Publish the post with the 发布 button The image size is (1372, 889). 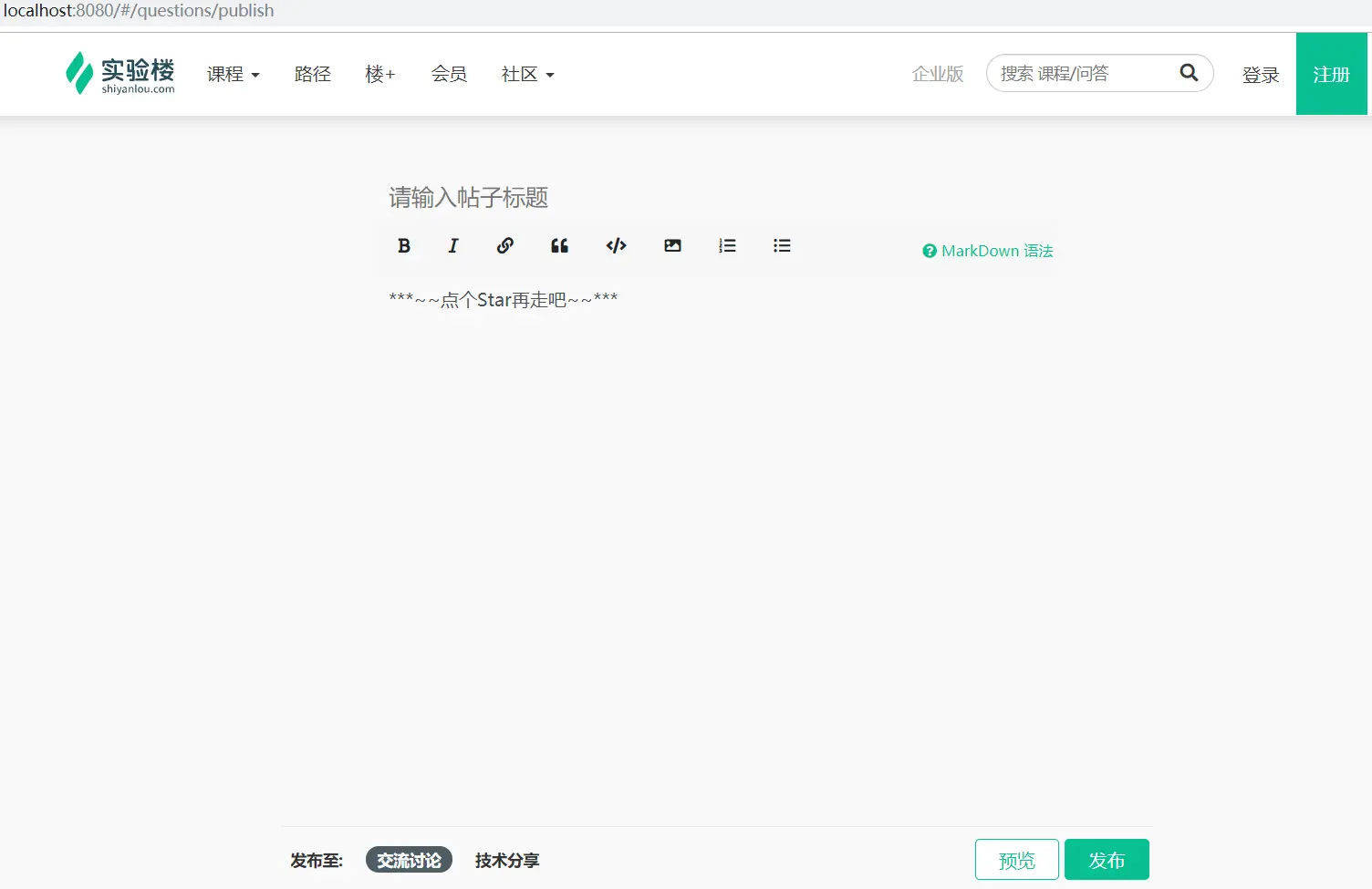click(x=1107, y=859)
